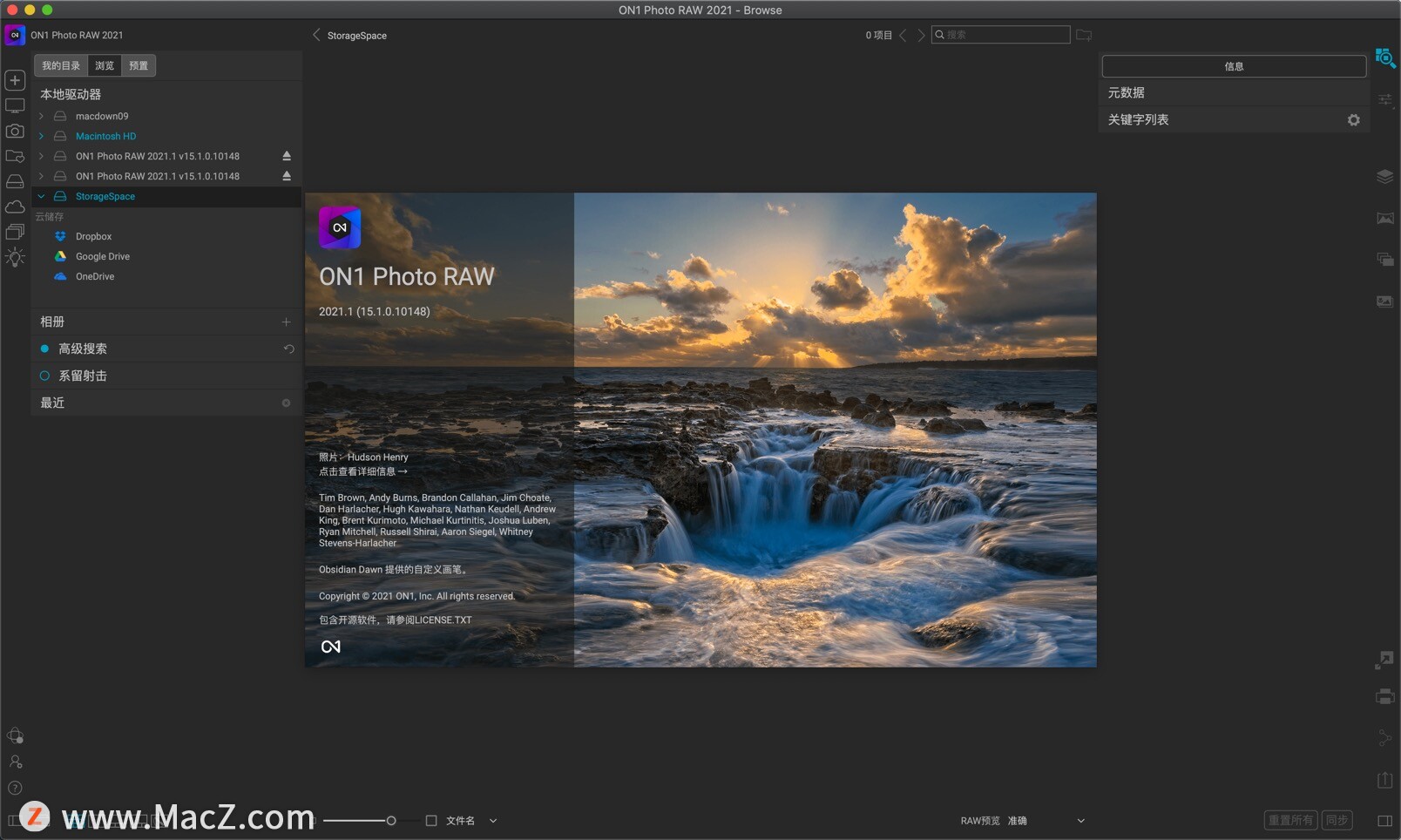Open the albums stack icon in left sidebar
This screenshot has height=840, width=1401.
[15, 232]
